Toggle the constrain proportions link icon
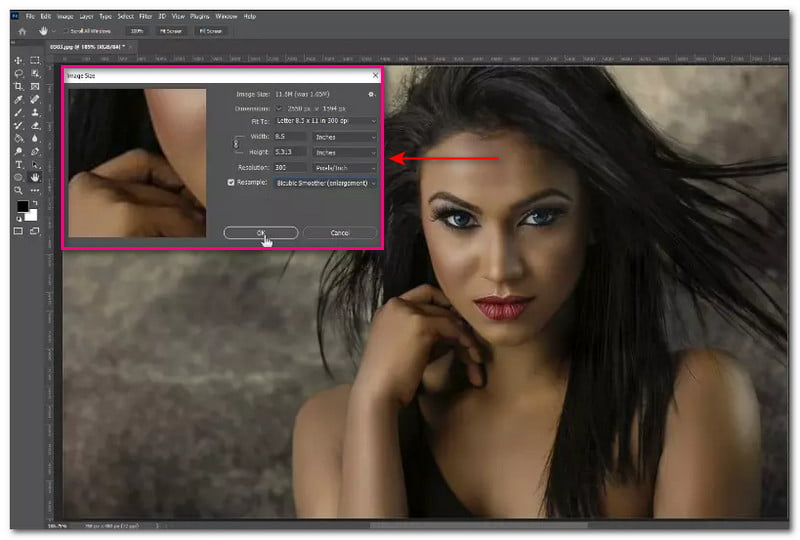800x540 pixels. click(235, 144)
